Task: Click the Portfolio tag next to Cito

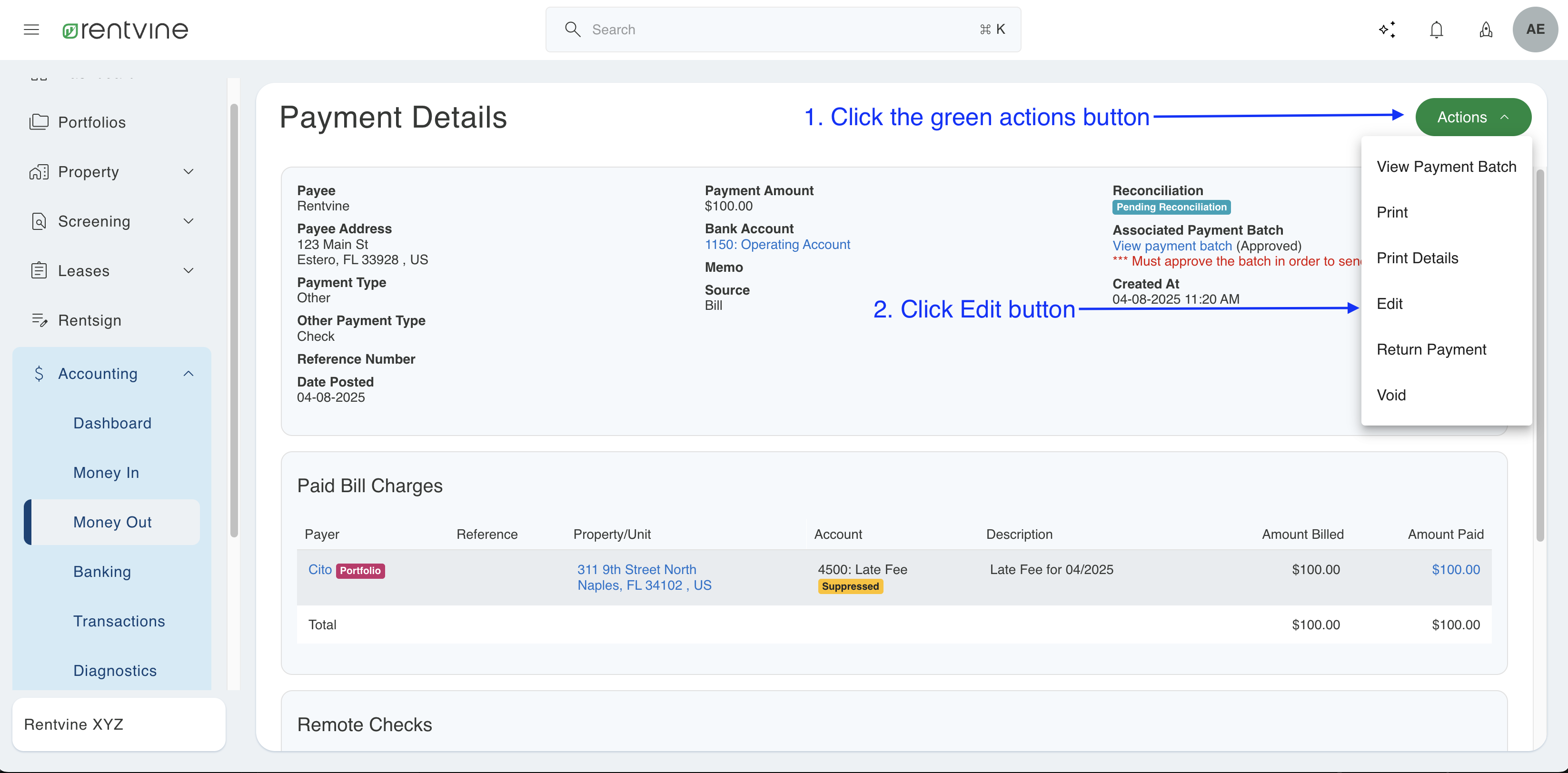Action: pyautogui.click(x=360, y=570)
